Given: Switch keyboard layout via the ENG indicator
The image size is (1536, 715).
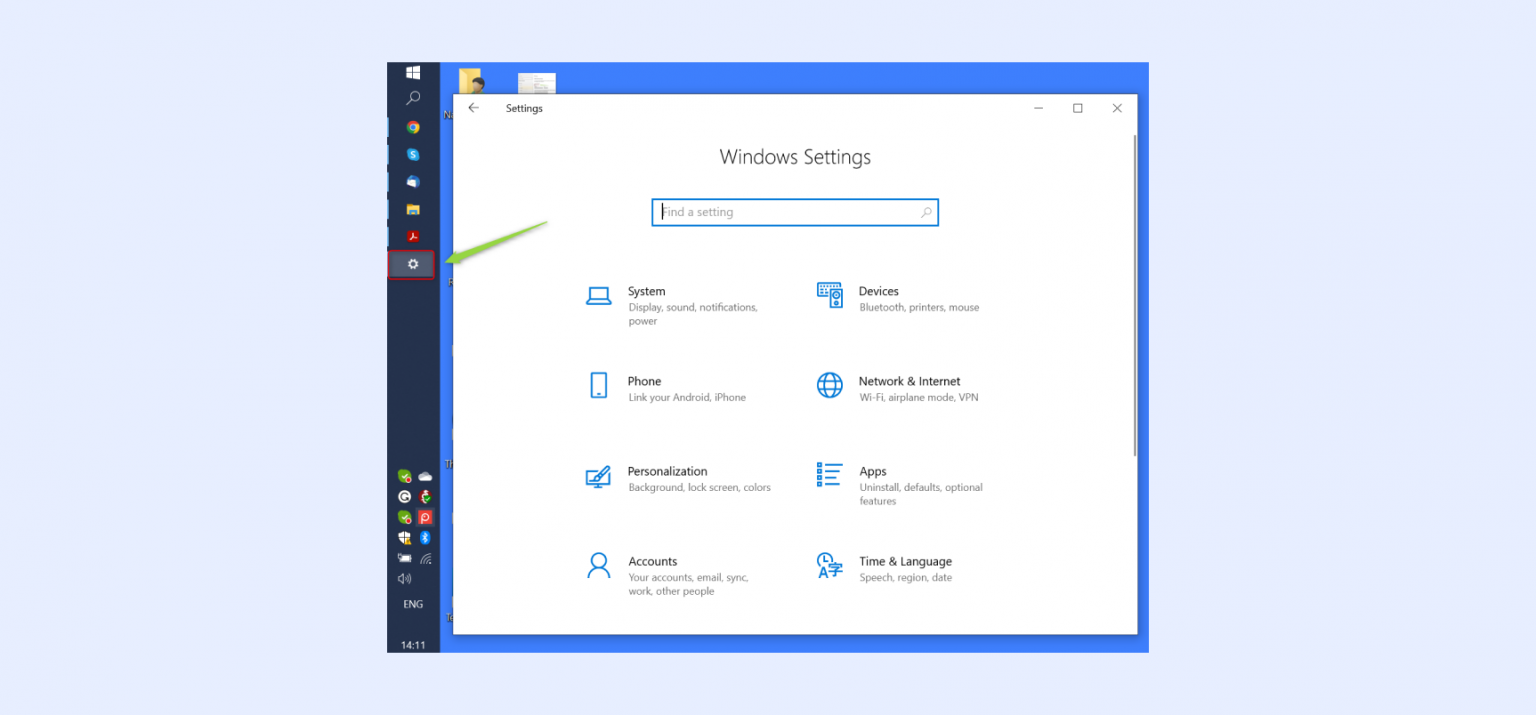Looking at the screenshot, I should point(413,603).
